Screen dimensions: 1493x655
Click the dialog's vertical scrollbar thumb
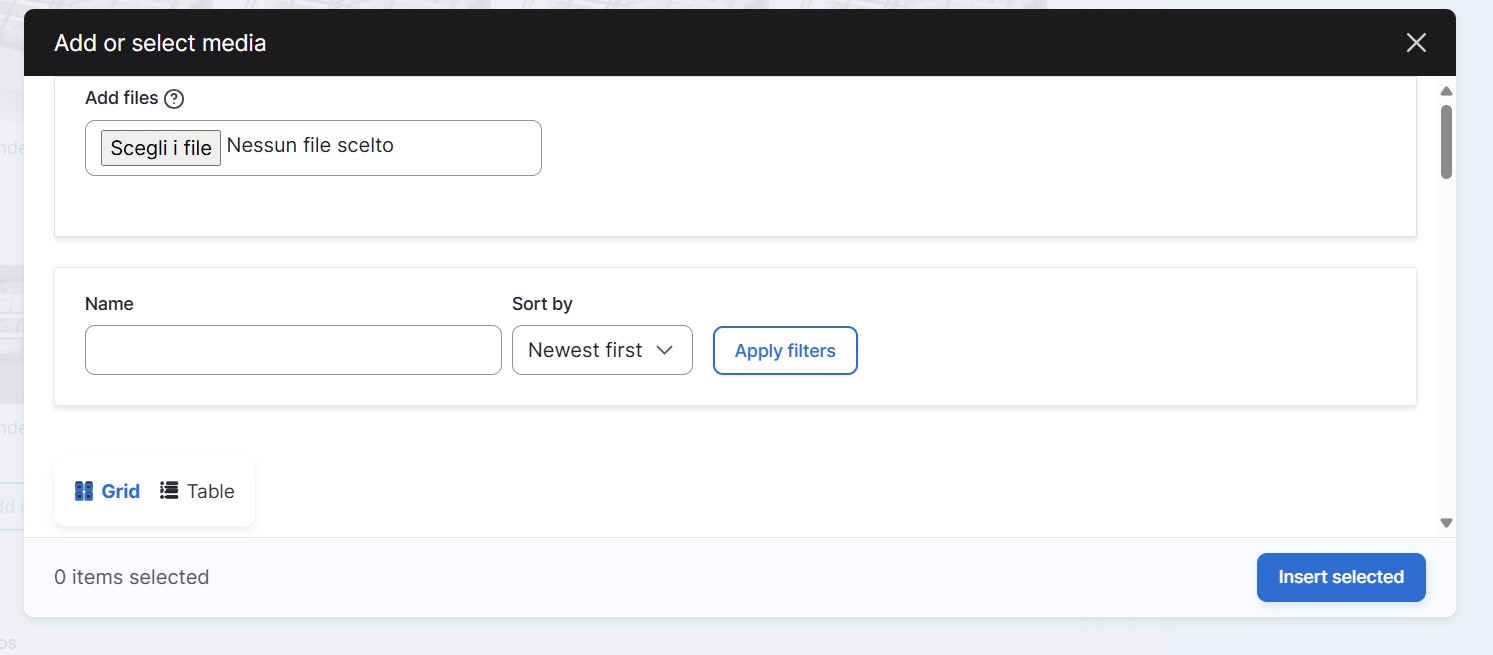pyautogui.click(x=1446, y=142)
